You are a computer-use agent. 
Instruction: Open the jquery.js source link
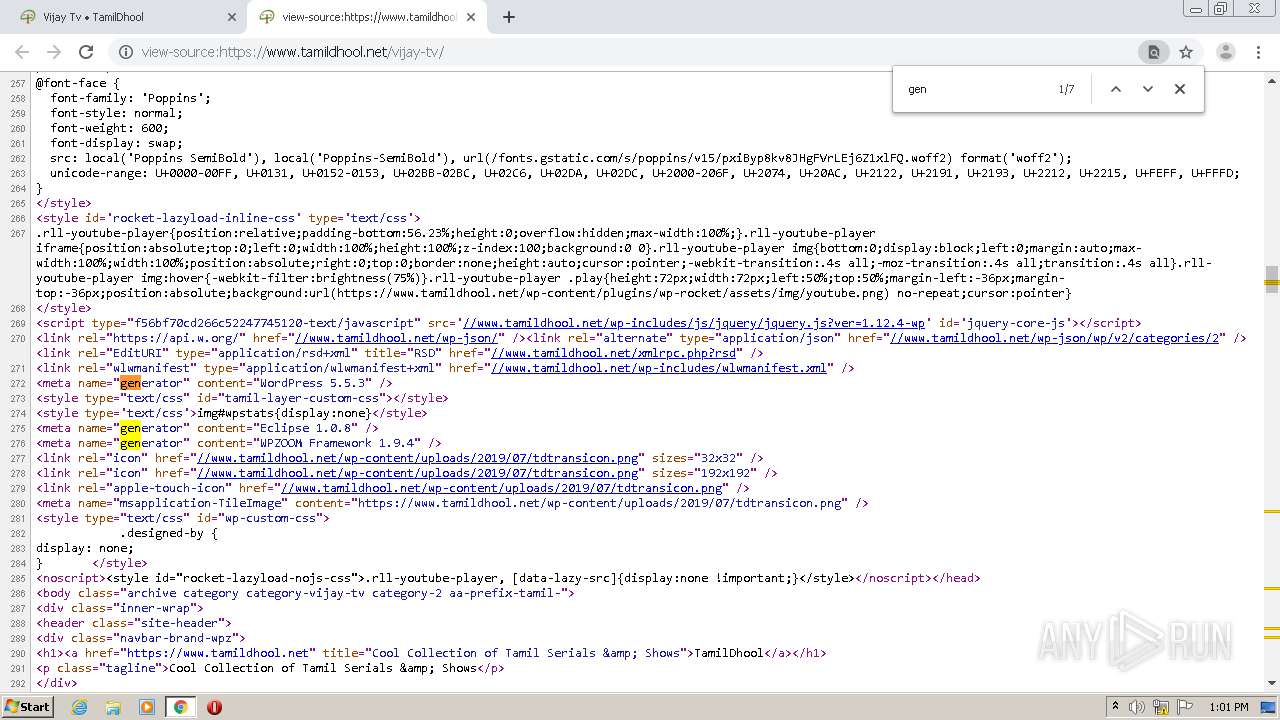click(696, 323)
